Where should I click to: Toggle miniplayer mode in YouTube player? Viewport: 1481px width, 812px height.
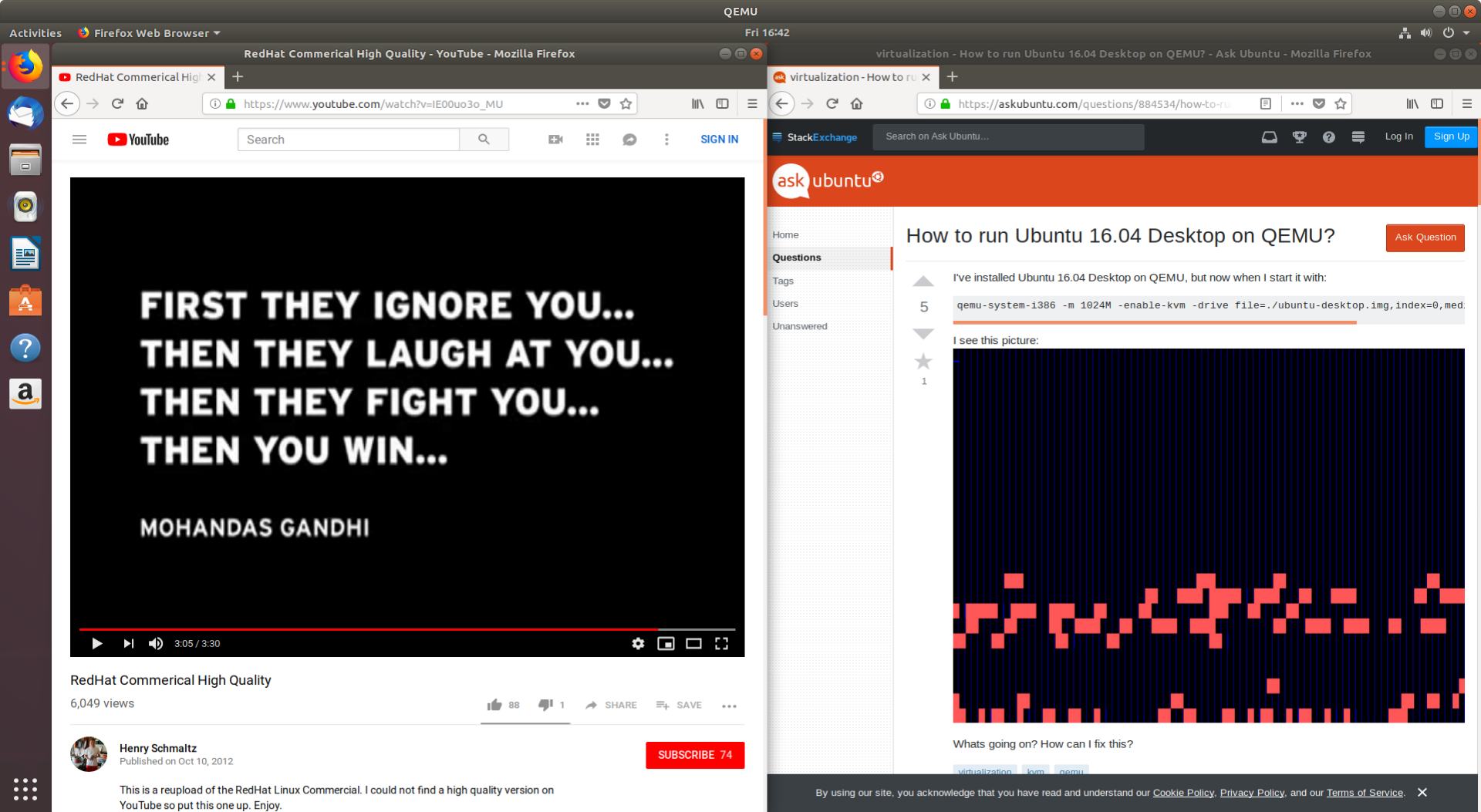666,643
